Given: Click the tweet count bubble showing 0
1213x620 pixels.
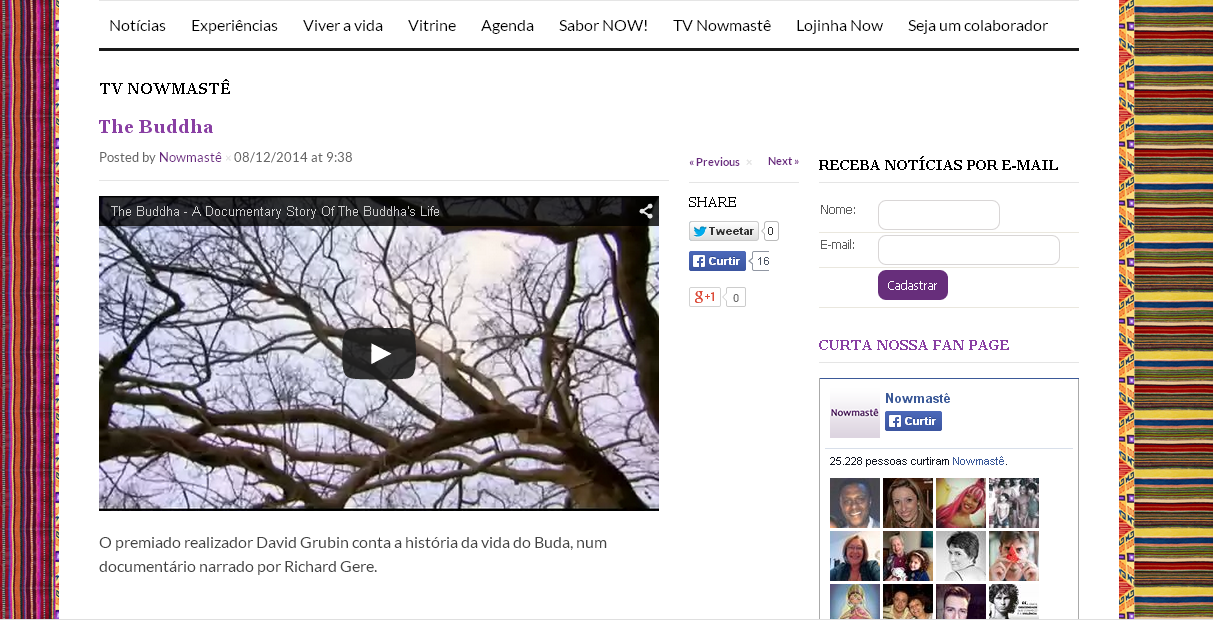Looking at the screenshot, I should click(771, 231).
